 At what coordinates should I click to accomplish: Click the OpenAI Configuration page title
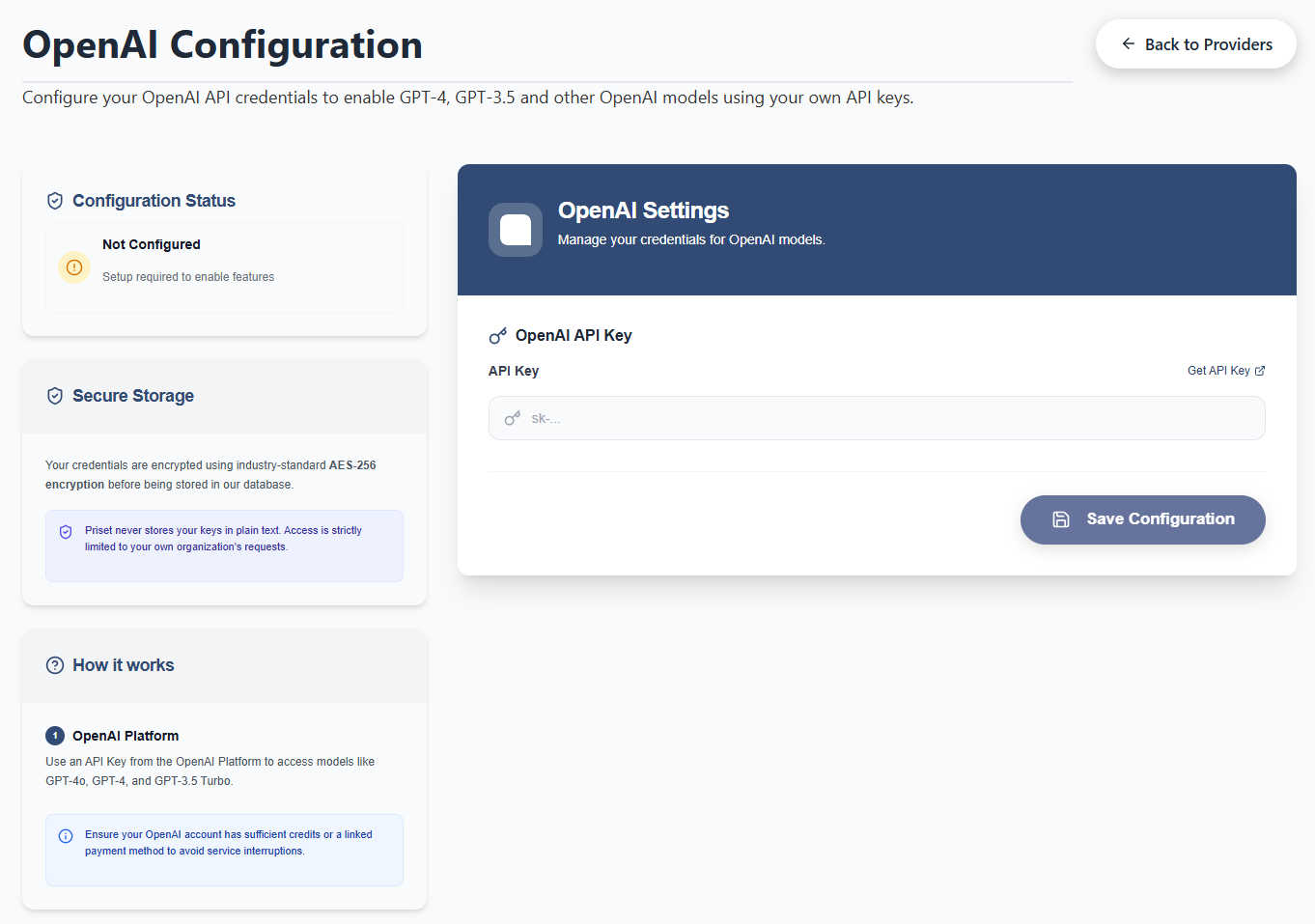(222, 45)
